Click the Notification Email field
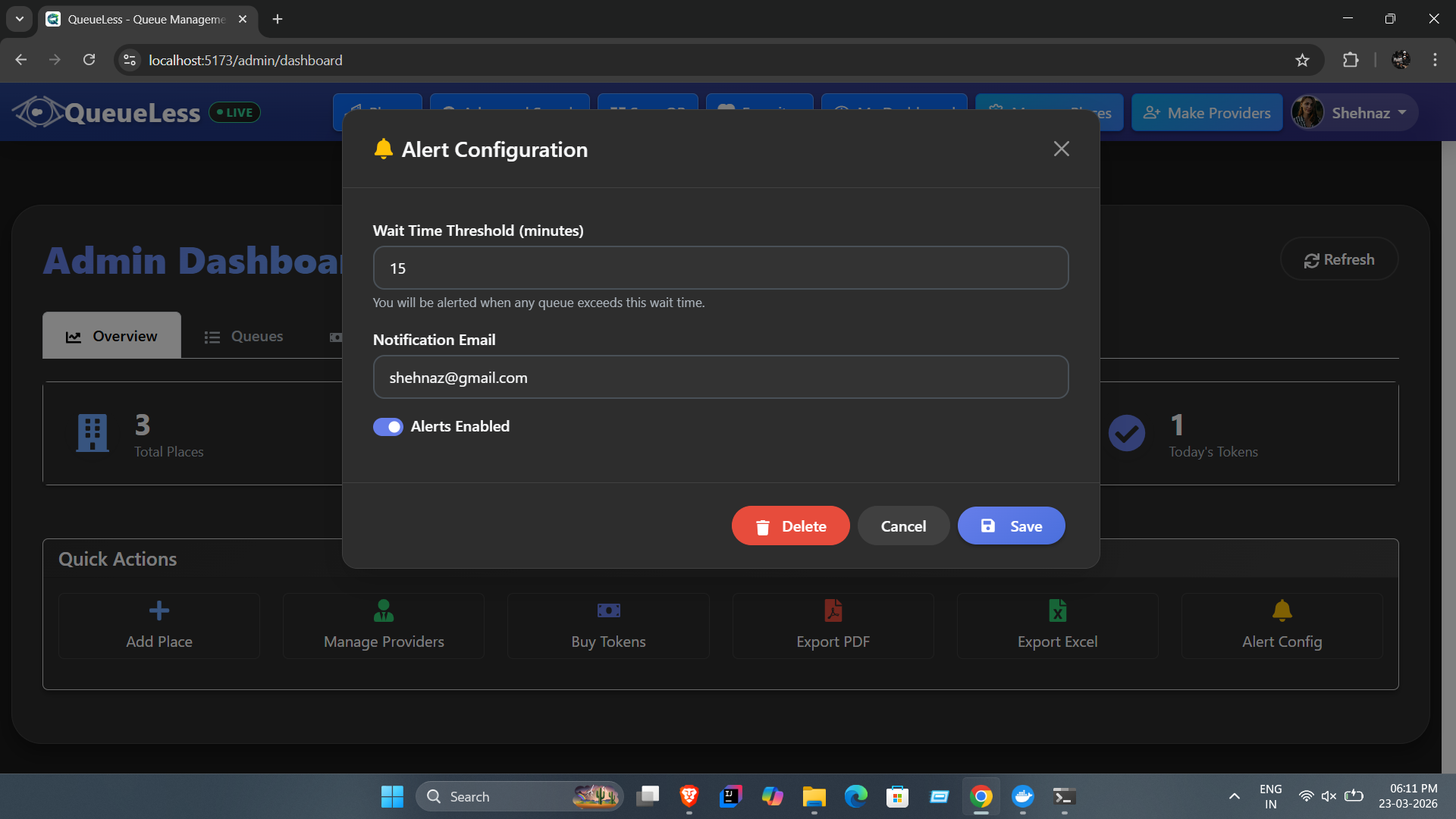This screenshot has width=1456, height=819. click(720, 377)
